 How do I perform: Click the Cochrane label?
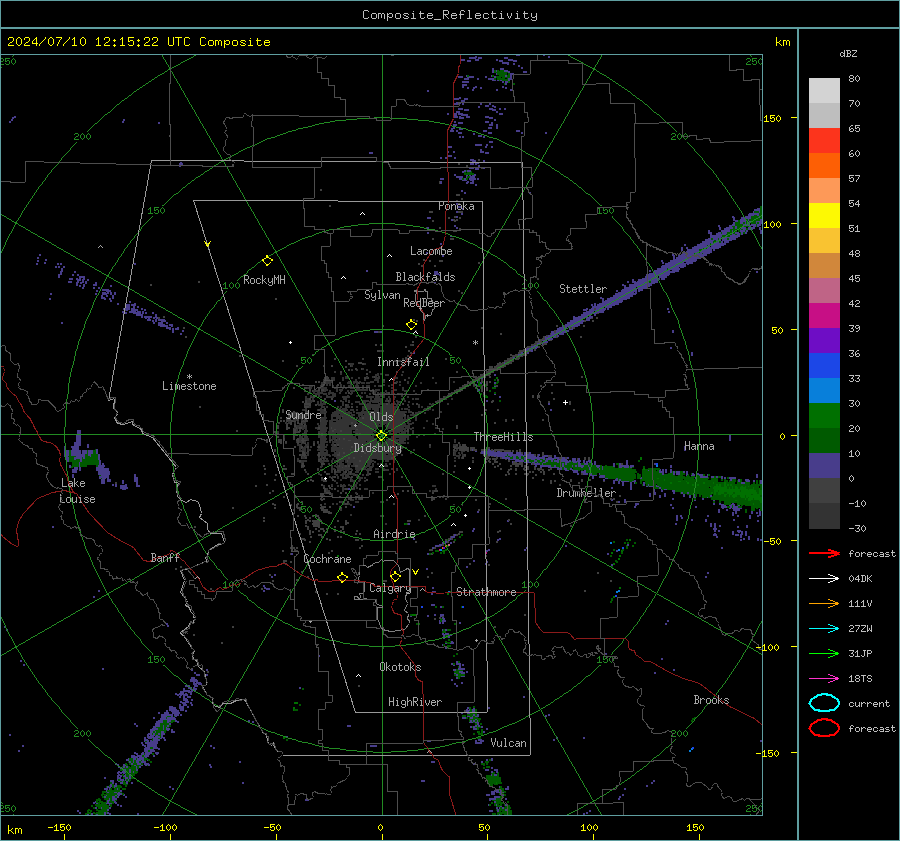(x=327, y=559)
